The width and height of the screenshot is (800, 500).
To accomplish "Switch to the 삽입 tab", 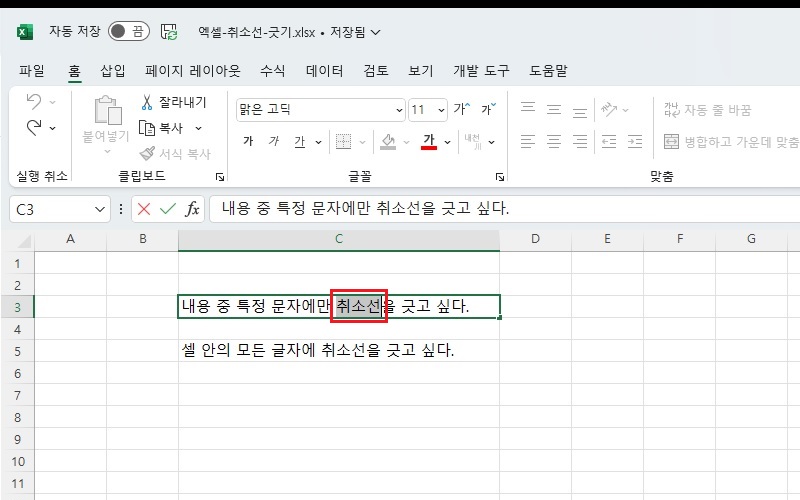I will pos(113,70).
